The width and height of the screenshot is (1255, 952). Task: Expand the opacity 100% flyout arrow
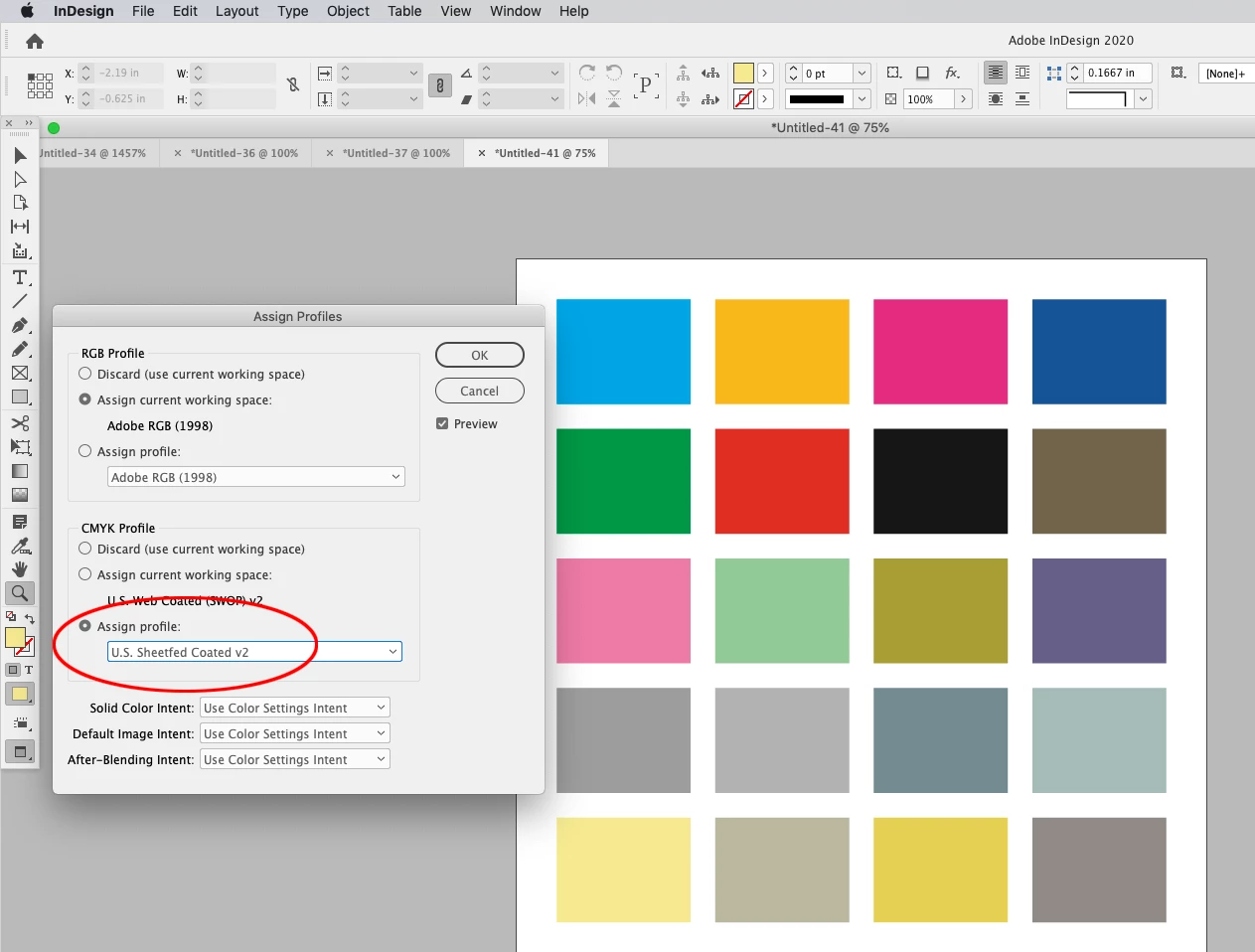(x=963, y=99)
